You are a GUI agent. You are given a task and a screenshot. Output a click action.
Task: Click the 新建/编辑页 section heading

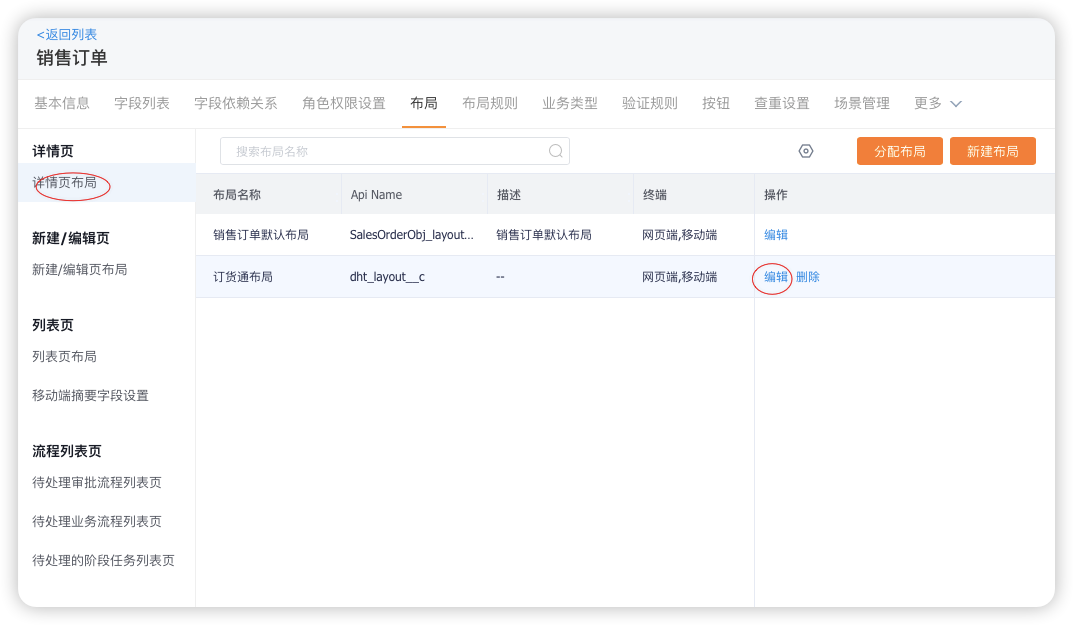point(70,238)
